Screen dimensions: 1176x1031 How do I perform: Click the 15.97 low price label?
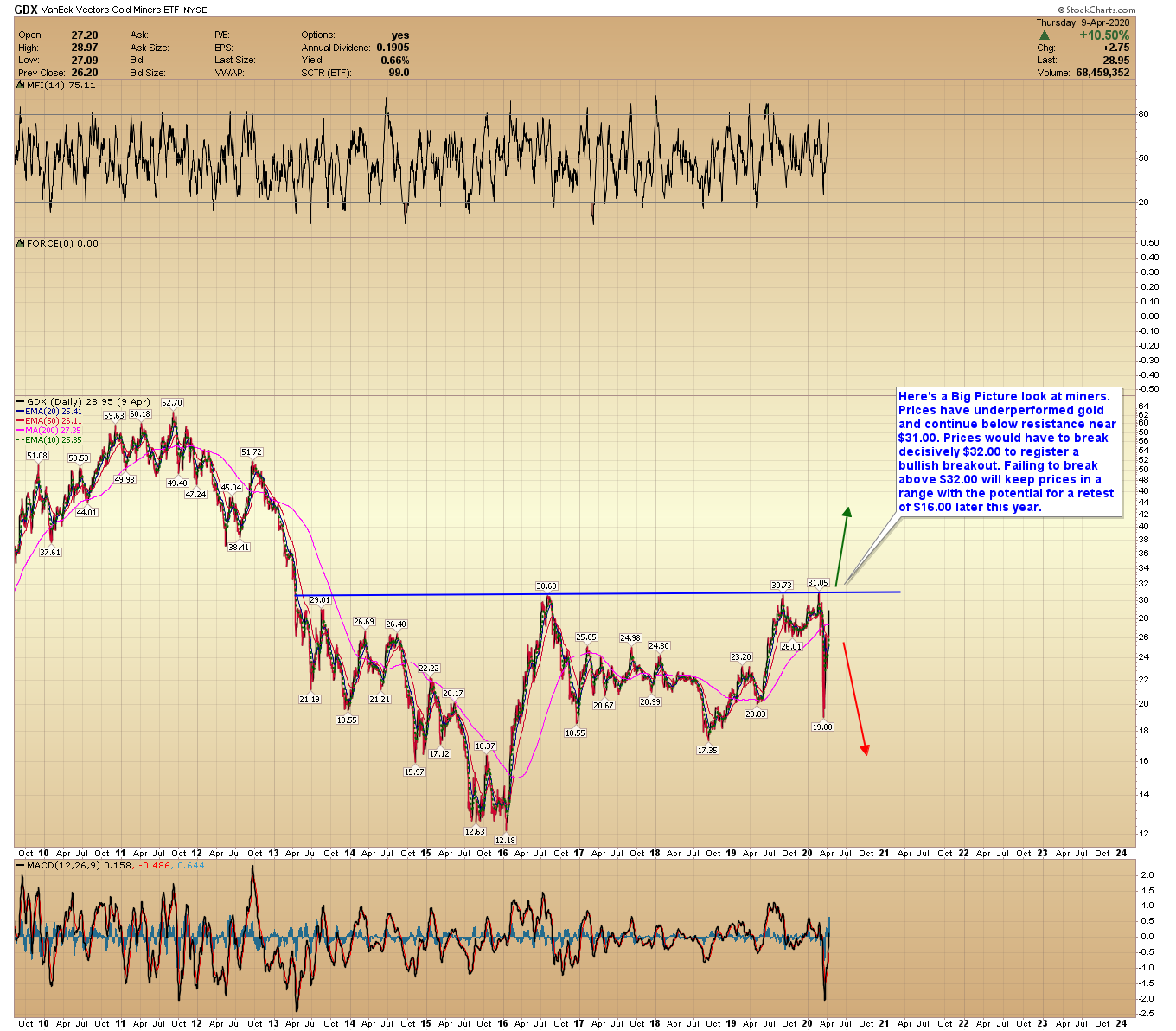(414, 772)
